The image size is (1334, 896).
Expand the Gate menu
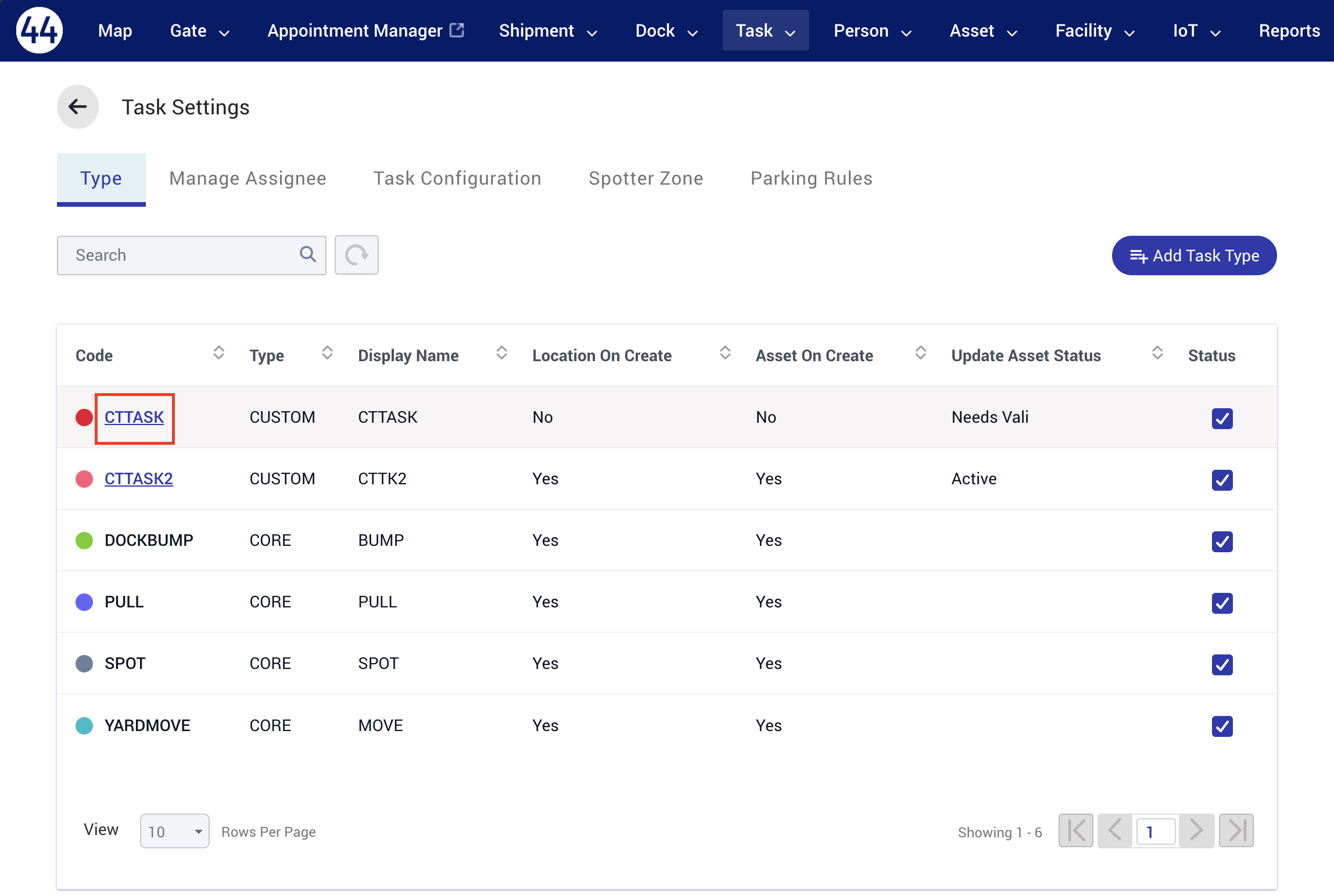(x=199, y=31)
